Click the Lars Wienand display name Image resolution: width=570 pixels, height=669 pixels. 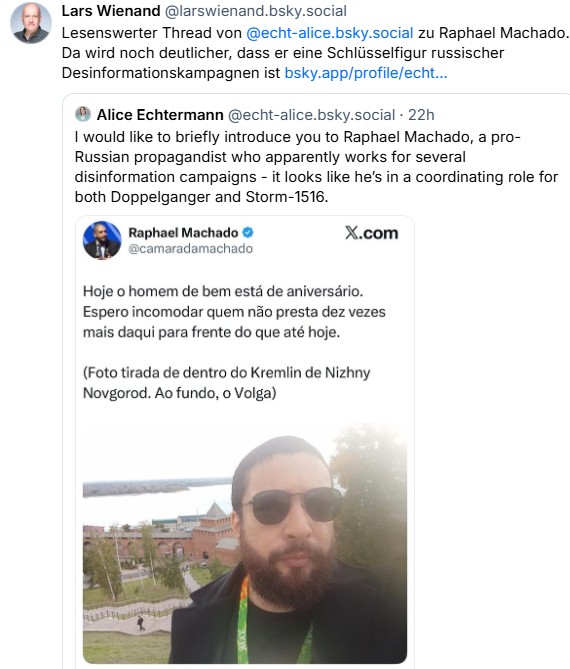[111, 11]
